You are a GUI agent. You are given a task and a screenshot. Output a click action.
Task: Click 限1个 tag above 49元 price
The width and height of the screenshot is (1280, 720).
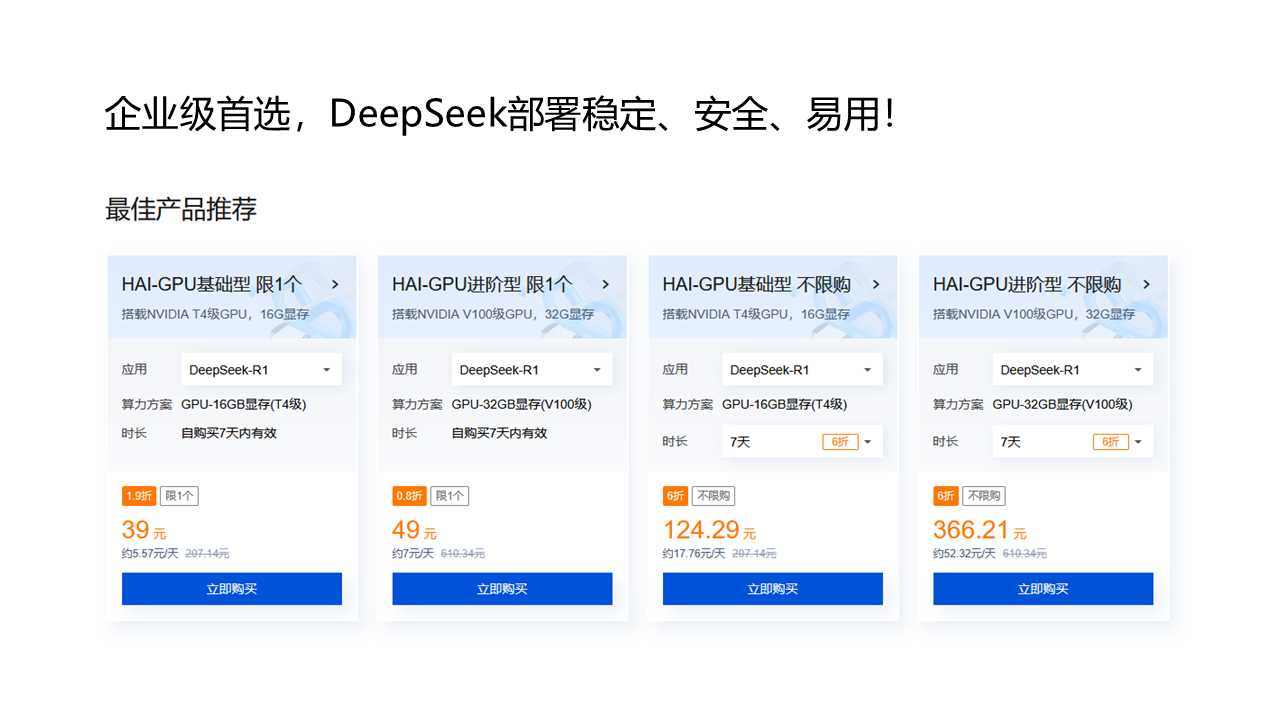(x=450, y=496)
